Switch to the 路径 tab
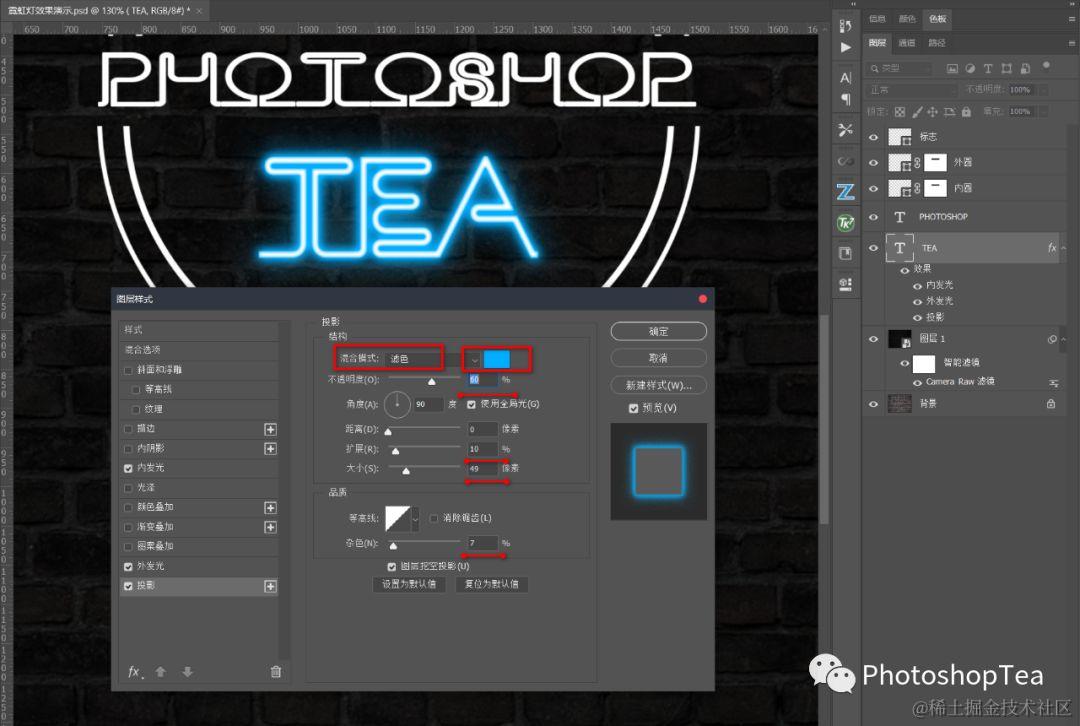Viewport: 1080px width, 726px height. click(x=937, y=43)
